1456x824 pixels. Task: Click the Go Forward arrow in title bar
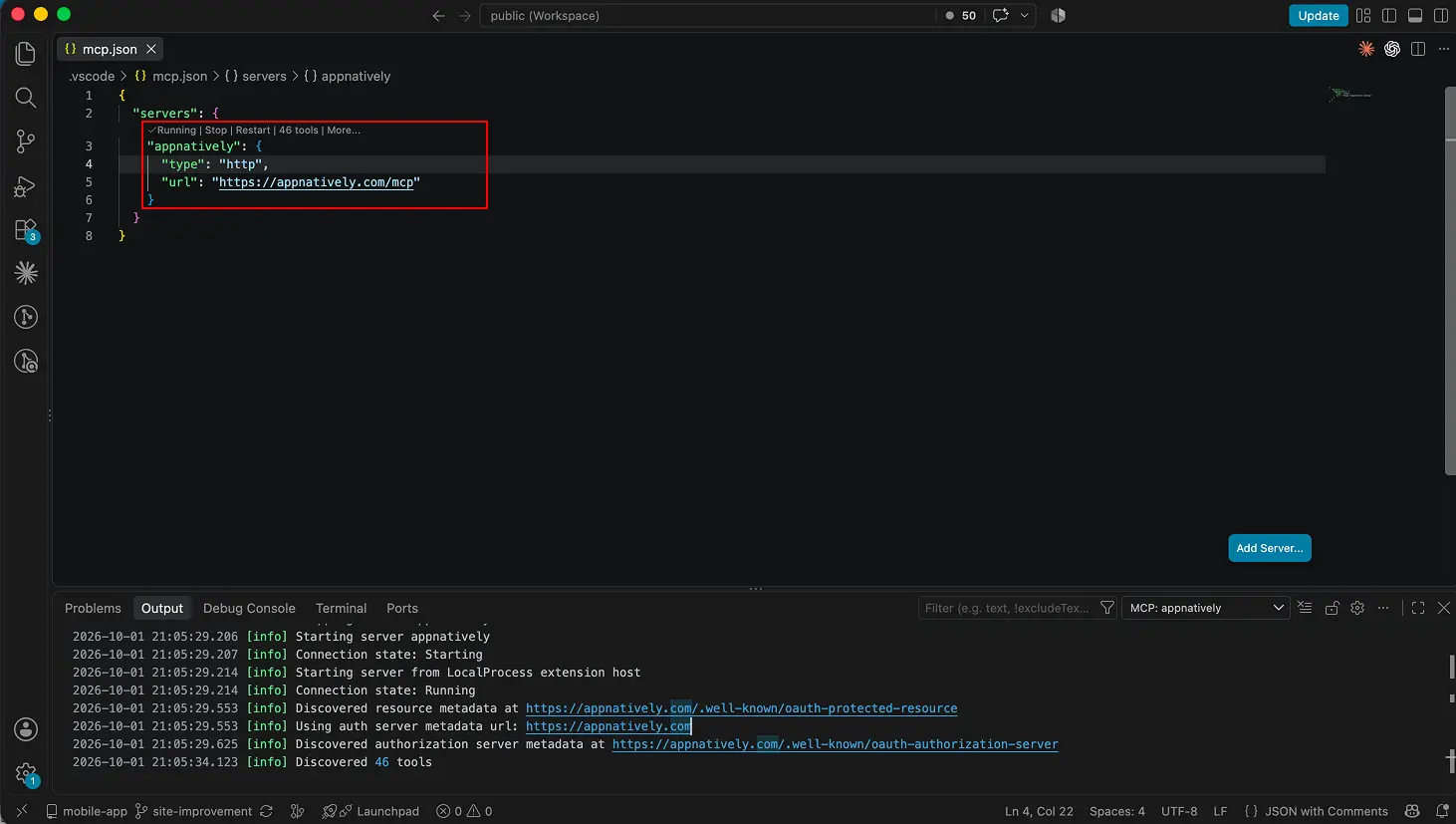click(x=464, y=16)
